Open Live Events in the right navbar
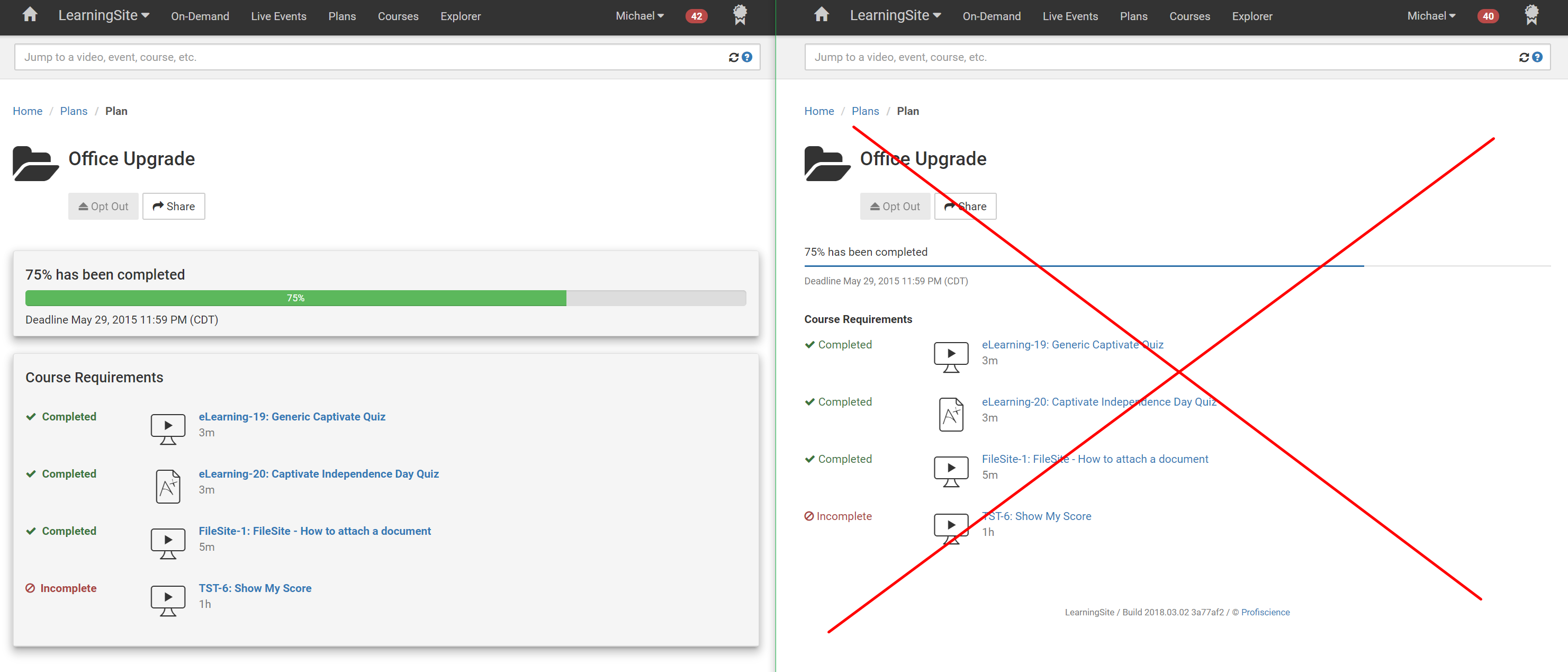The image size is (1568, 672). tap(1070, 16)
